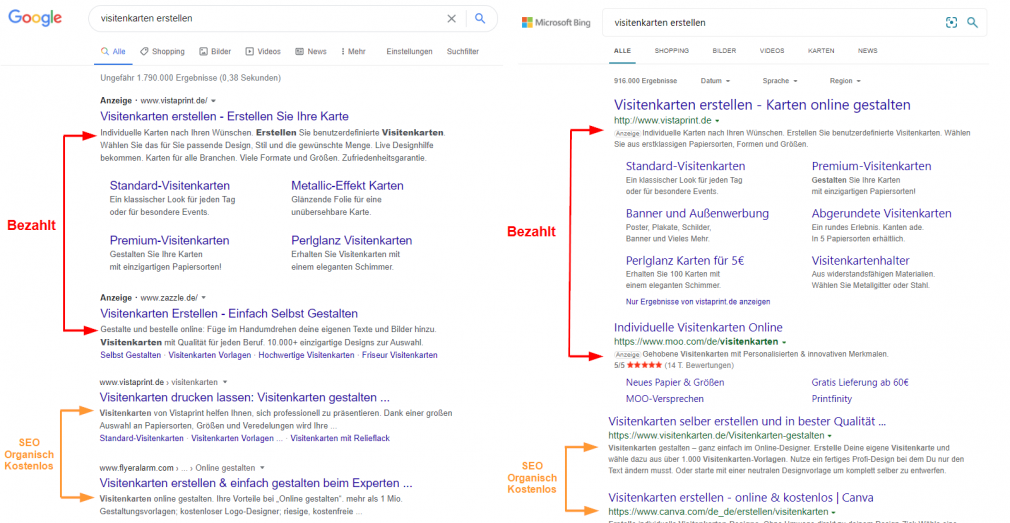The height and width of the screenshot is (523, 1010).
Task: Open Google 'Premium-Visitenkarten' sitelink
Action: tap(169, 240)
